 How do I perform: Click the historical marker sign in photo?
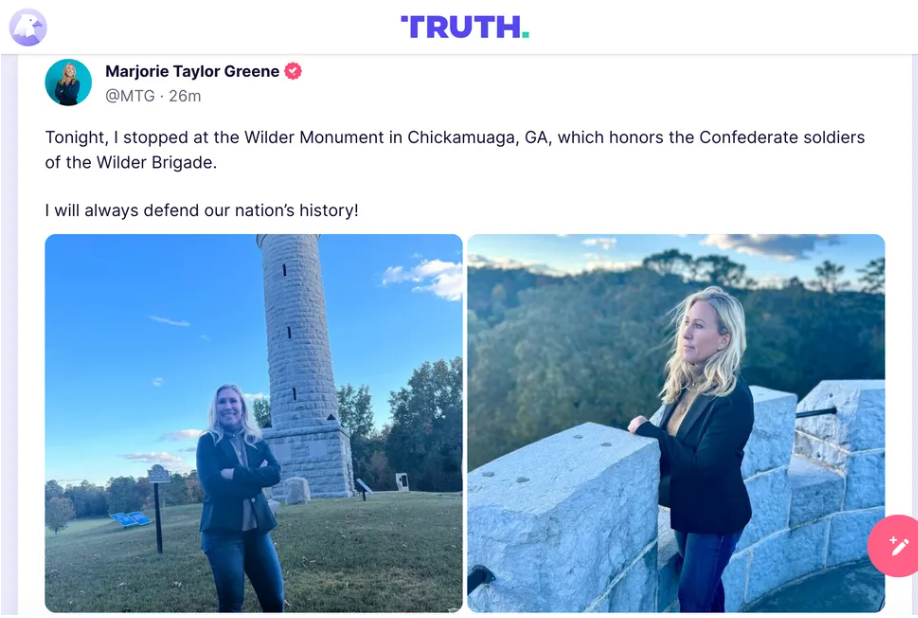click(158, 474)
